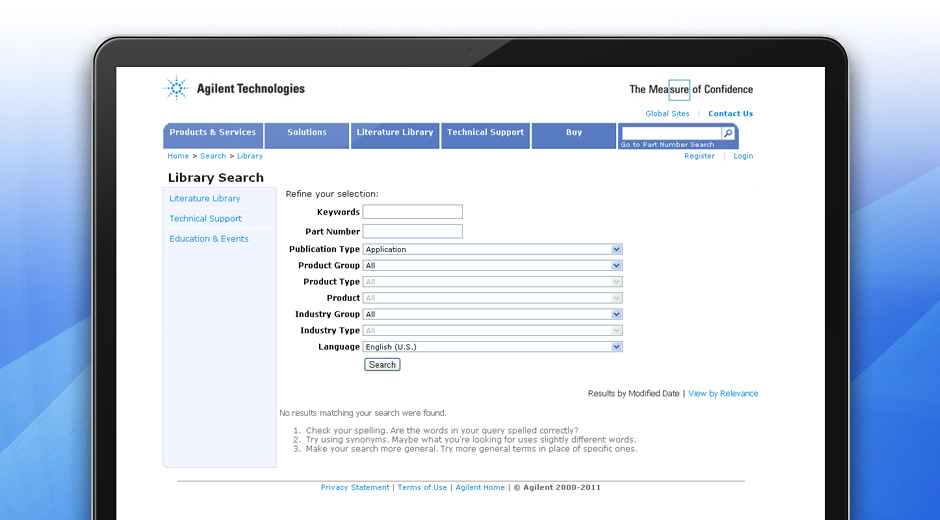The width and height of the screenshot is (940, 520).
Task: Follow Go to Part Number Search link
Action: pyautogui.click(x=667, y=145)
